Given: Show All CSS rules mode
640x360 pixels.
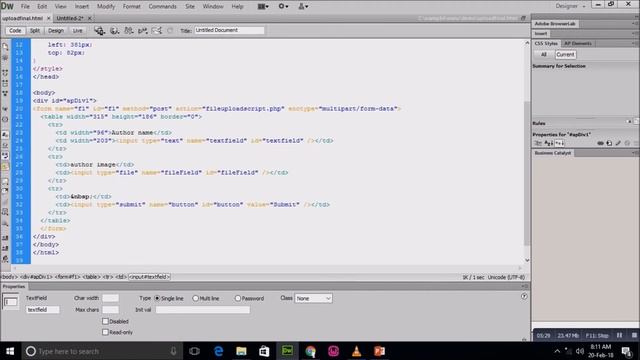Looking at the screenshot, I should [x=543, y=54].
